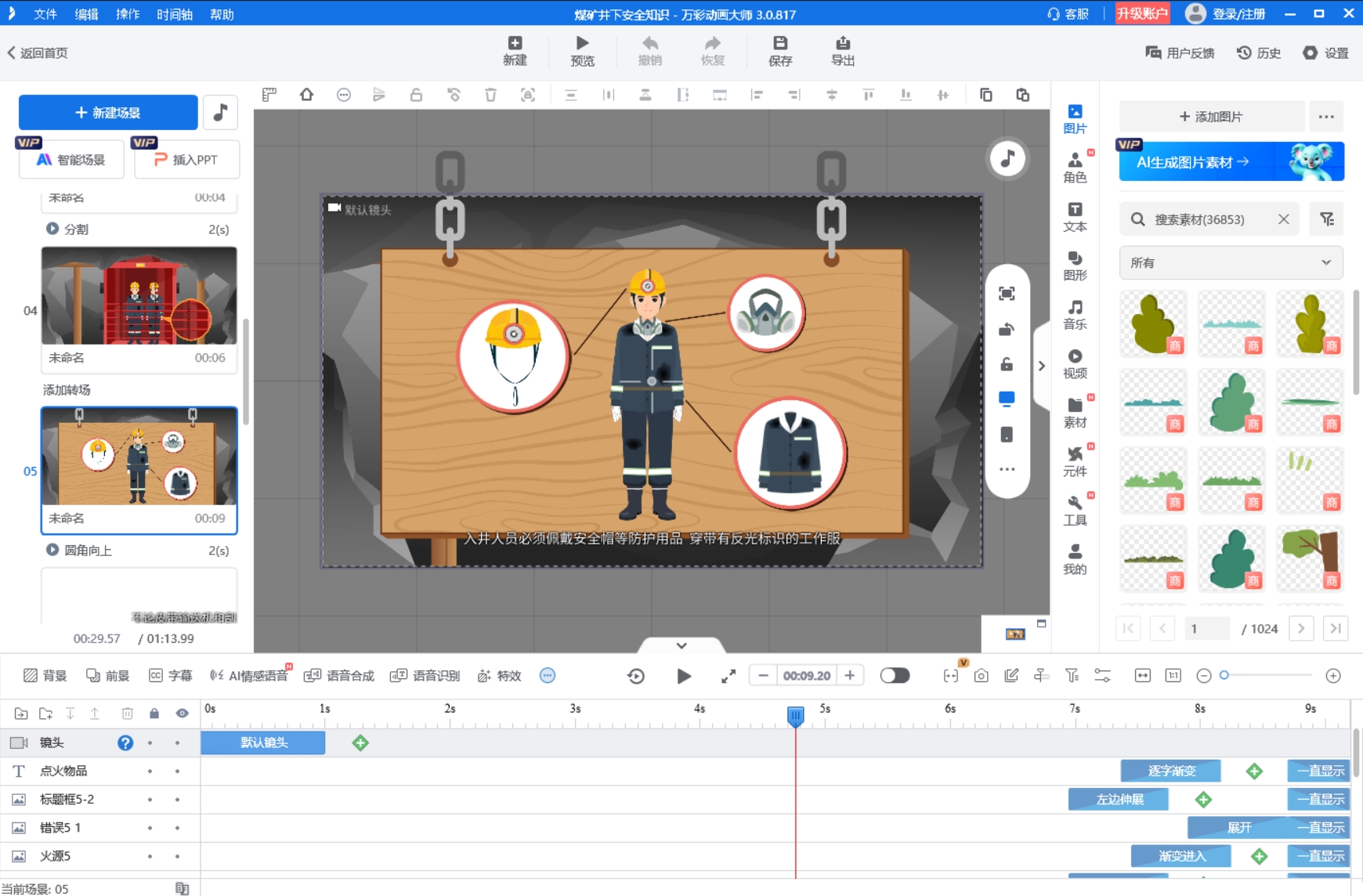Click the music note button beside 新建场景

click(220, 113)
